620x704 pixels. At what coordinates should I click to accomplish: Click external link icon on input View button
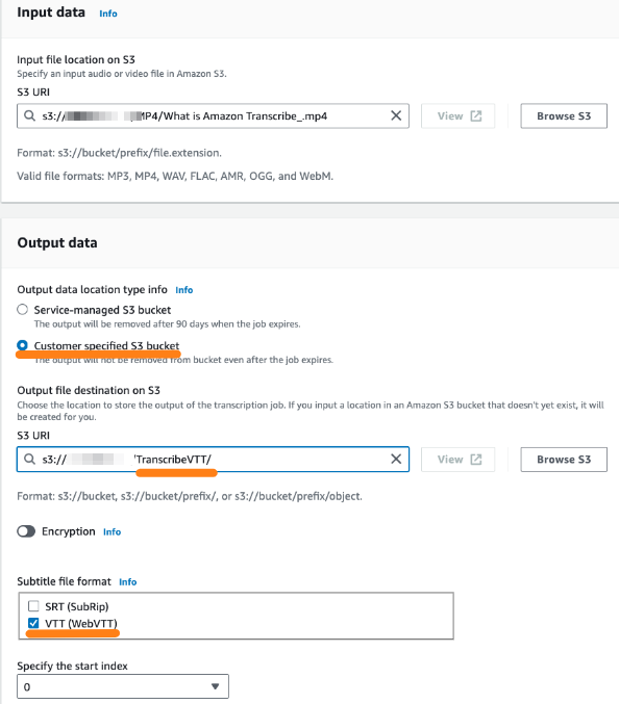[x=476, y=116]
